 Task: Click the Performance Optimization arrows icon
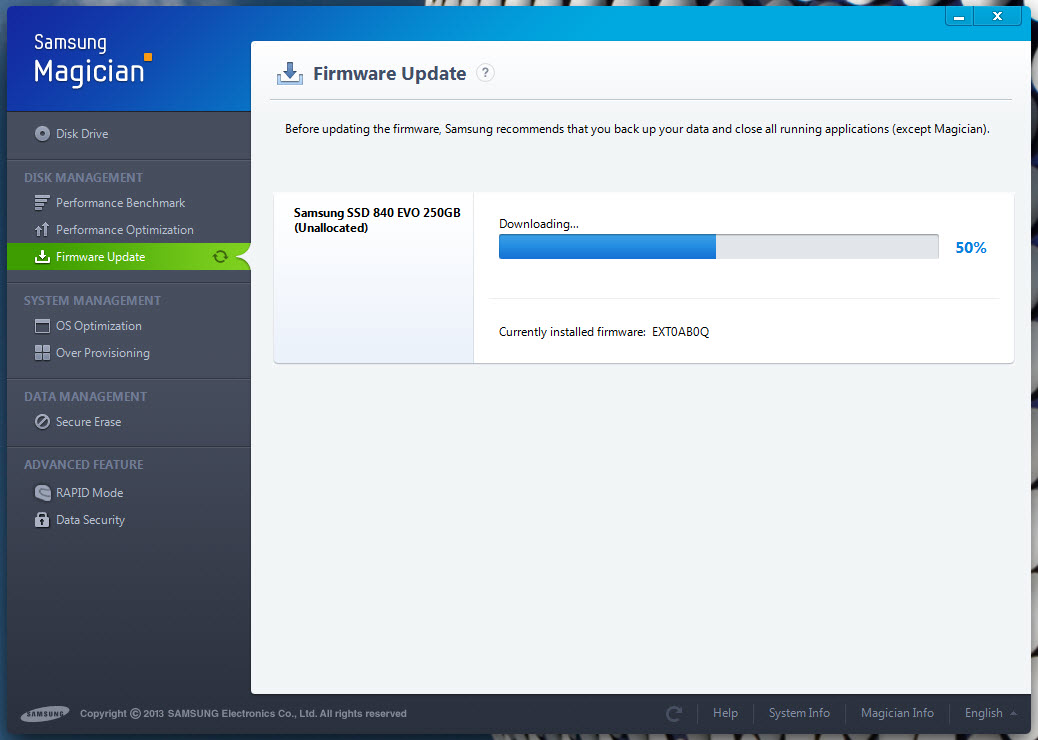(x=42, y=230)
